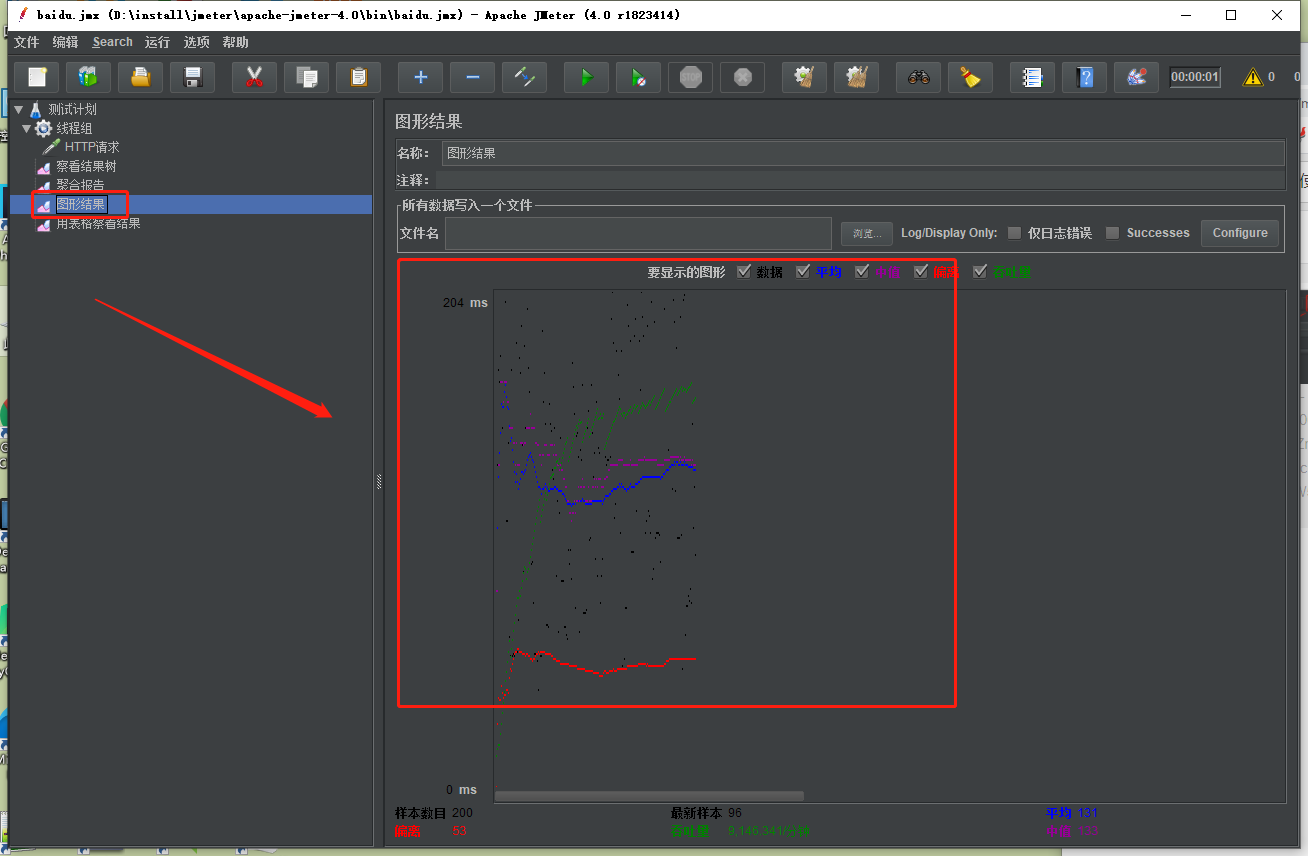Reset the search with the broom icon
Viewport: 1308px width, 856px height.
click(971, 77)
